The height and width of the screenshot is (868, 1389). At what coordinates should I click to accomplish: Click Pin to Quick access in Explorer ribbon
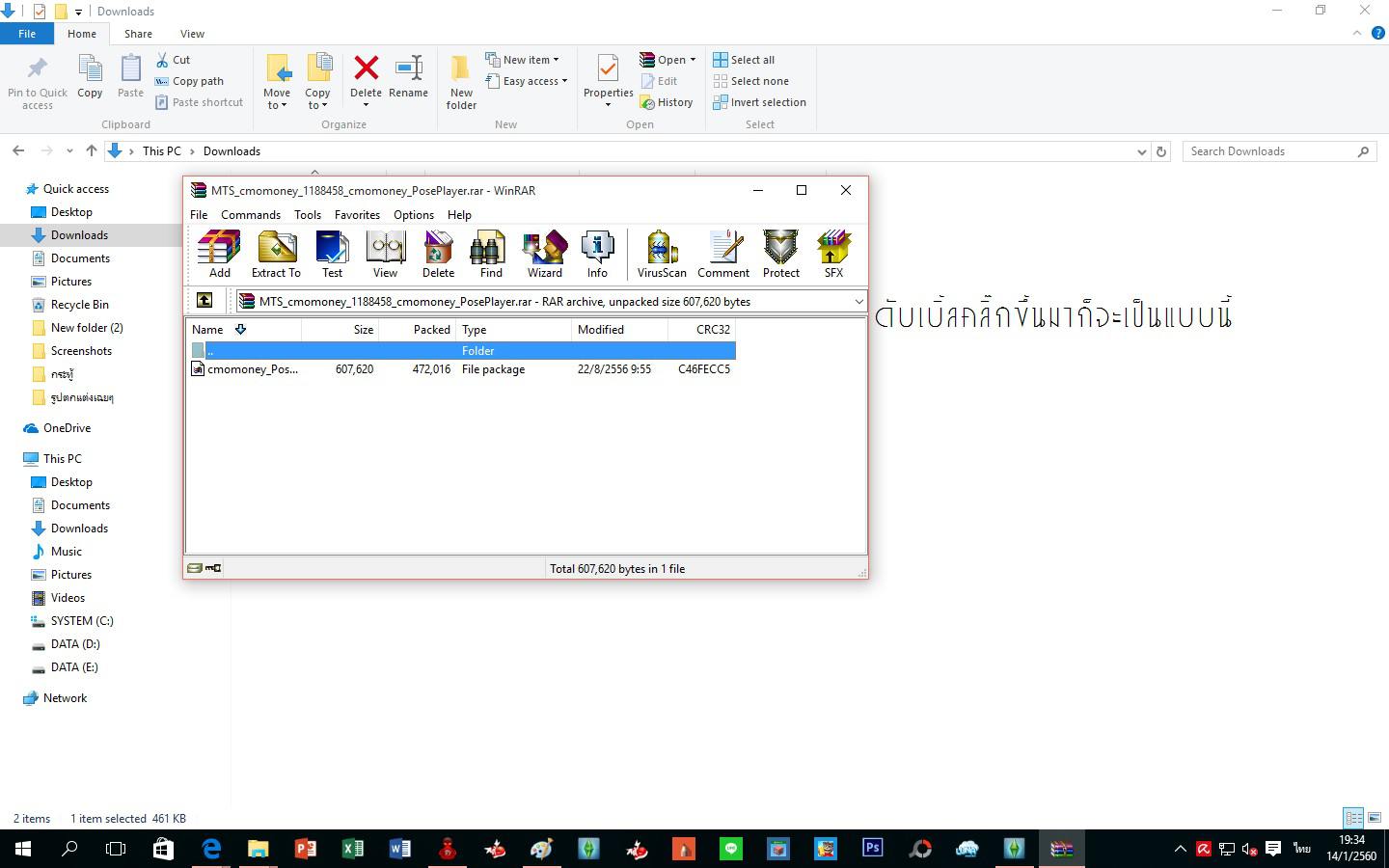coord(38,84)
